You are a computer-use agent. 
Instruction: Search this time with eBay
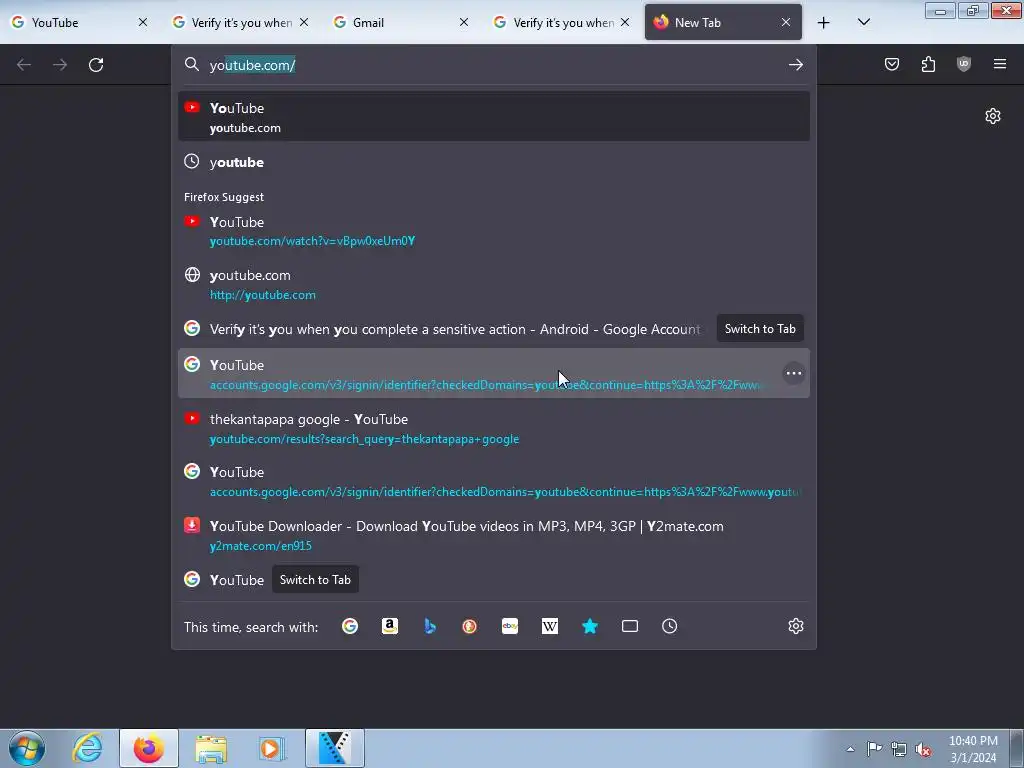pos(510,626)
